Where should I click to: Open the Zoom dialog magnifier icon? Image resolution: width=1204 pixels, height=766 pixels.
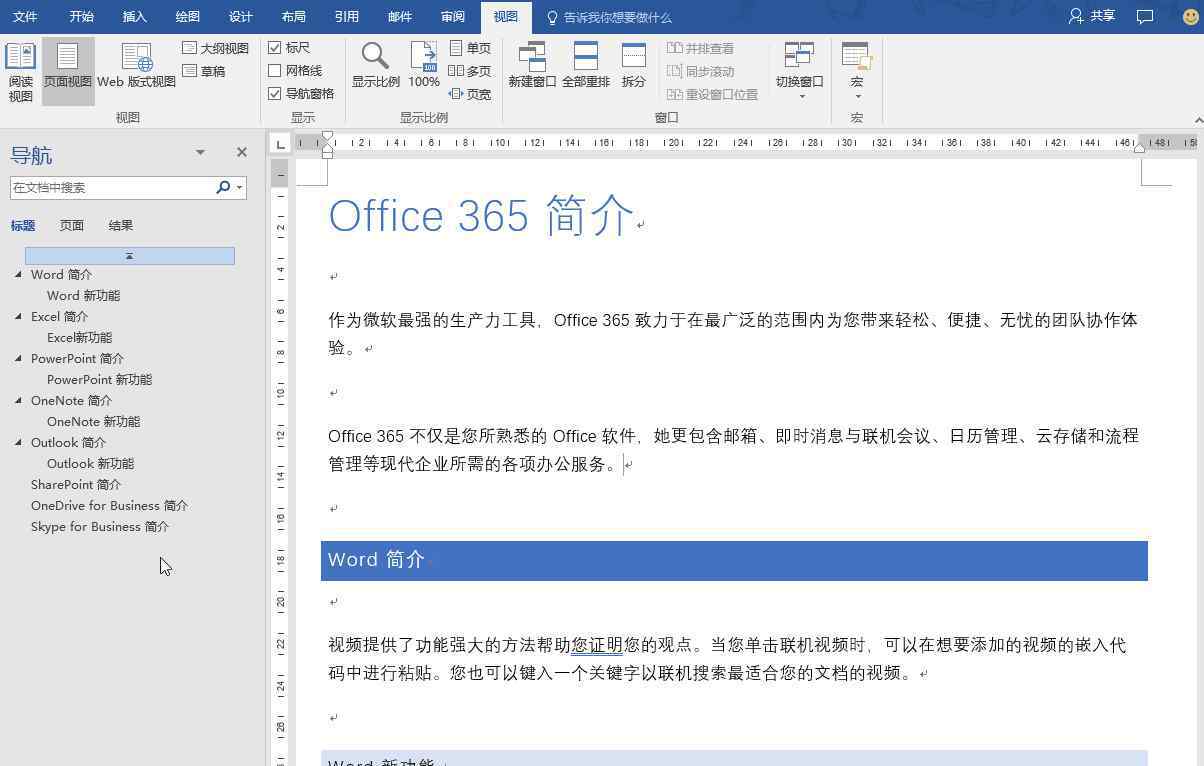click(375, 58)
